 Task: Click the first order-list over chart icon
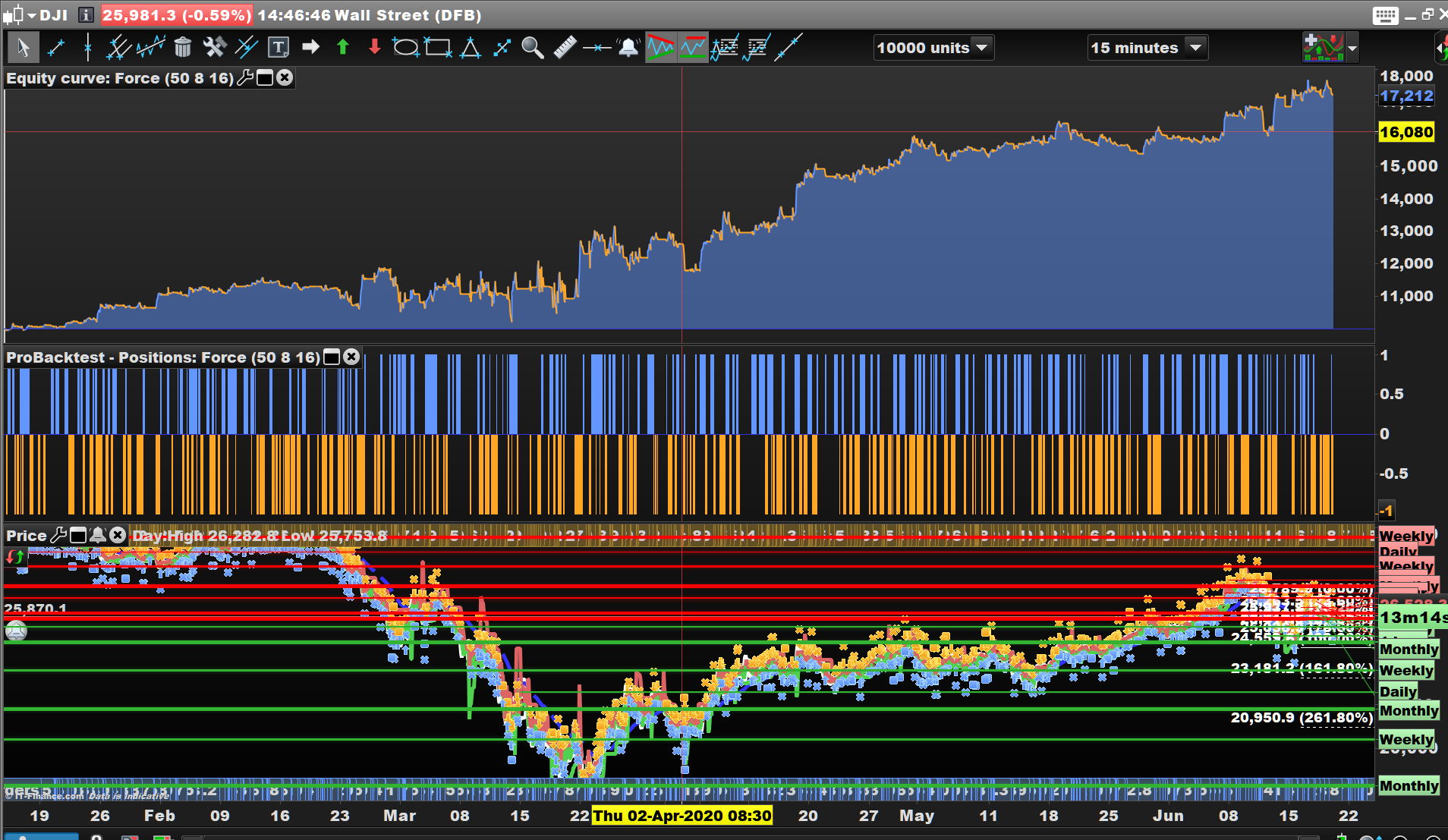(725, 48)
